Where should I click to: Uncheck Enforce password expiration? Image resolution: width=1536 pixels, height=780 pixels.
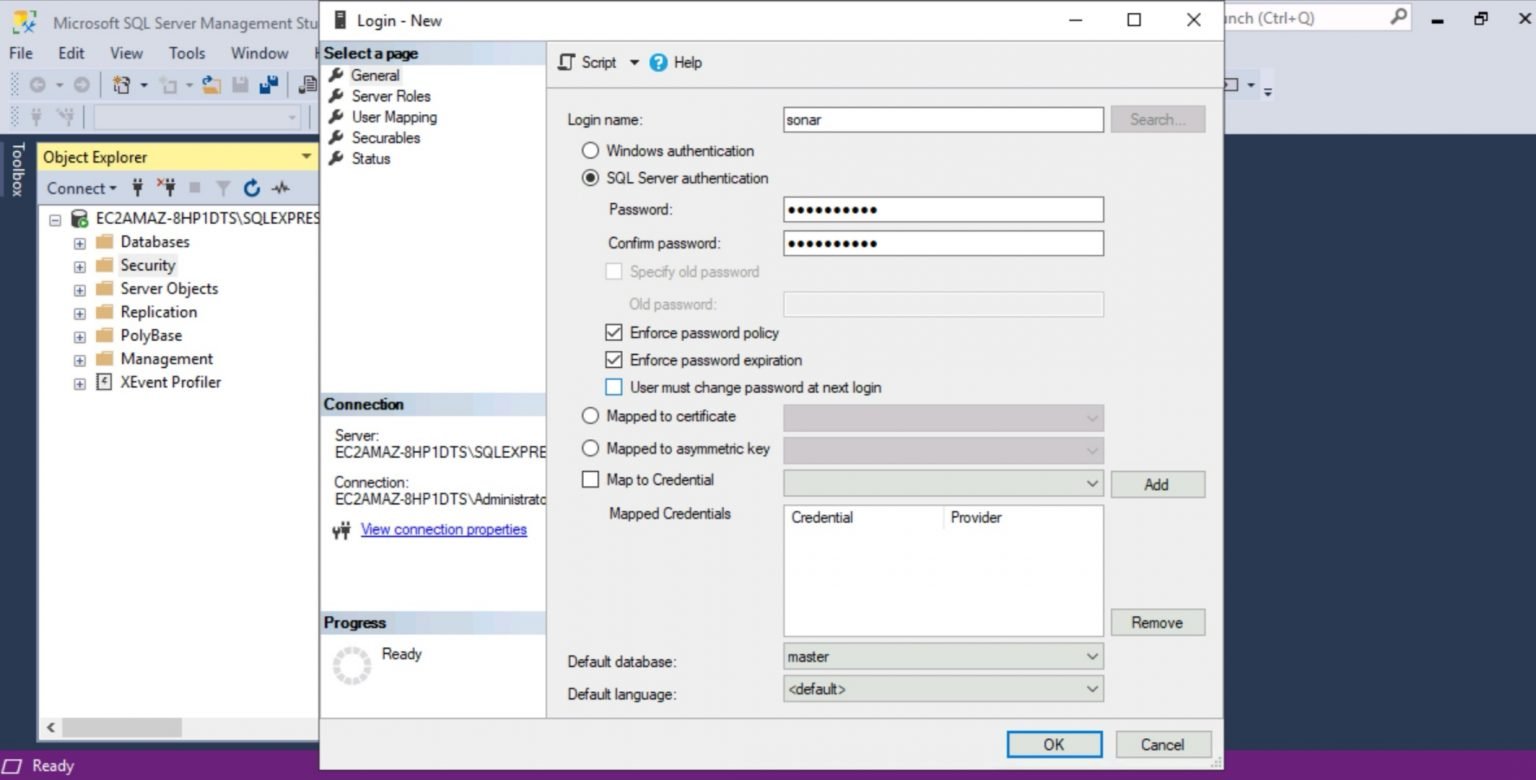pos(614,360)
